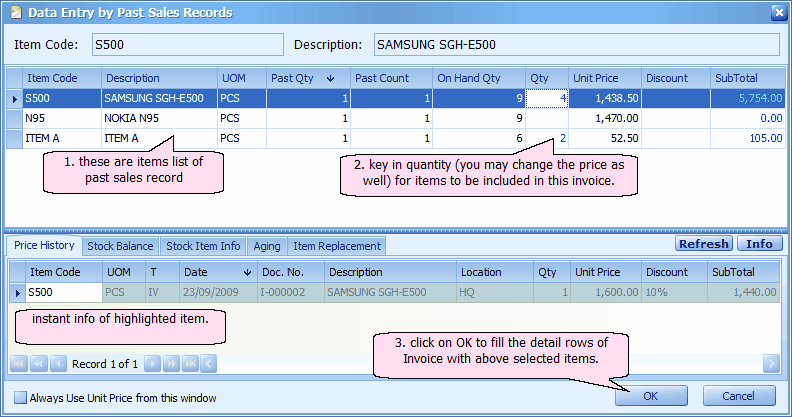Click scroll-right arrow at navigator bar end
The height and width of the screenshot is (417, 792).
[771, 363]
